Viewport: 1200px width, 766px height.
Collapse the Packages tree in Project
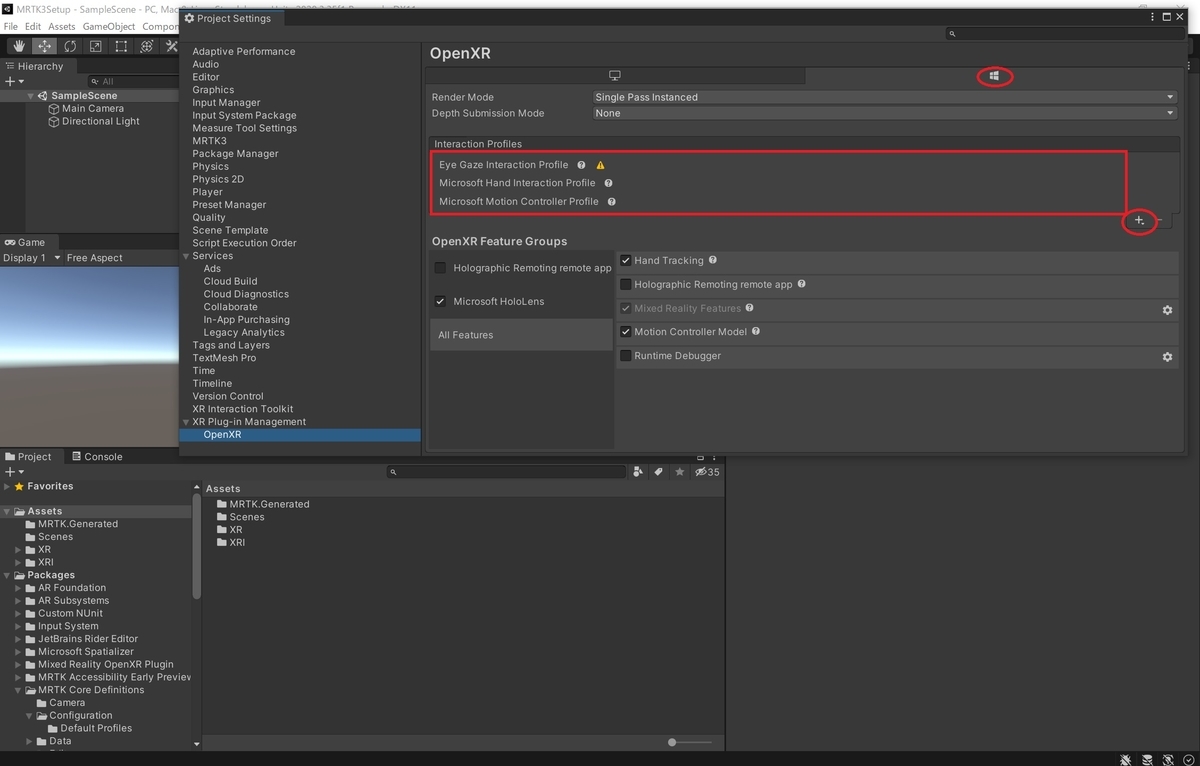(x=7, y=575)
